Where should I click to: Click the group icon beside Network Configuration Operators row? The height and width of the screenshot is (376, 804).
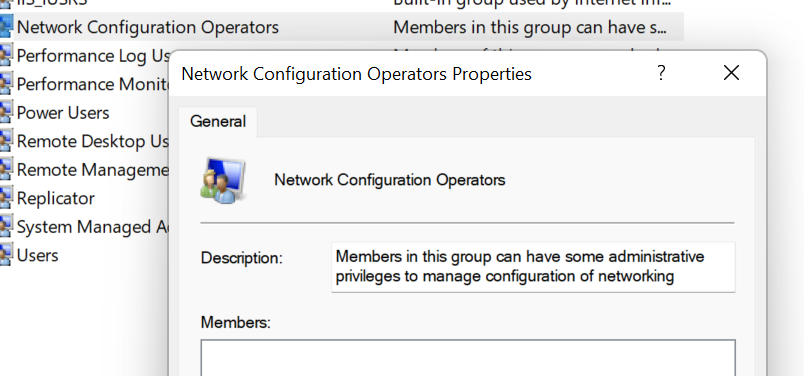pos(6,27)
